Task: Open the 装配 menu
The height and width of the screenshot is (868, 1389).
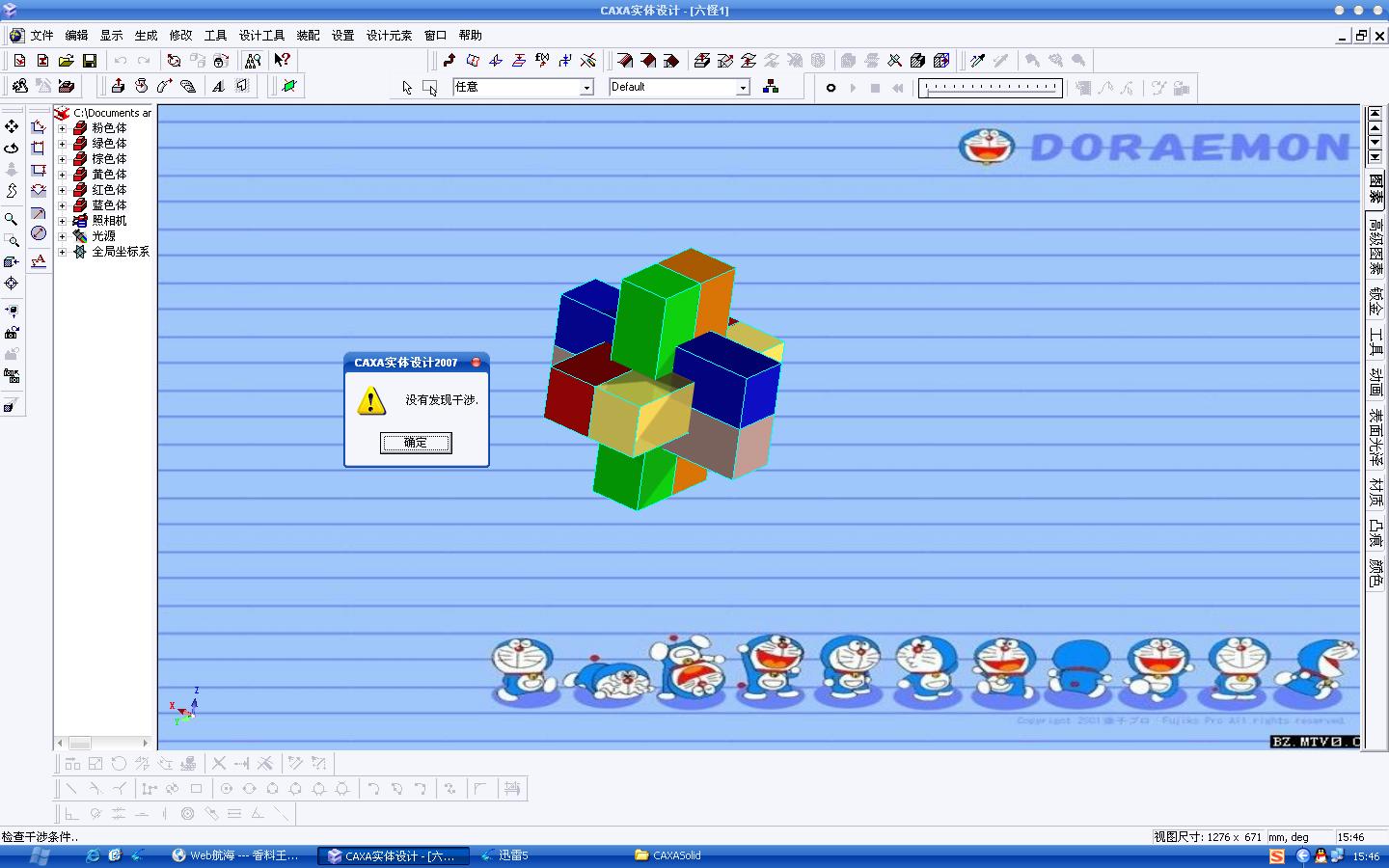Action: point(308,36)
